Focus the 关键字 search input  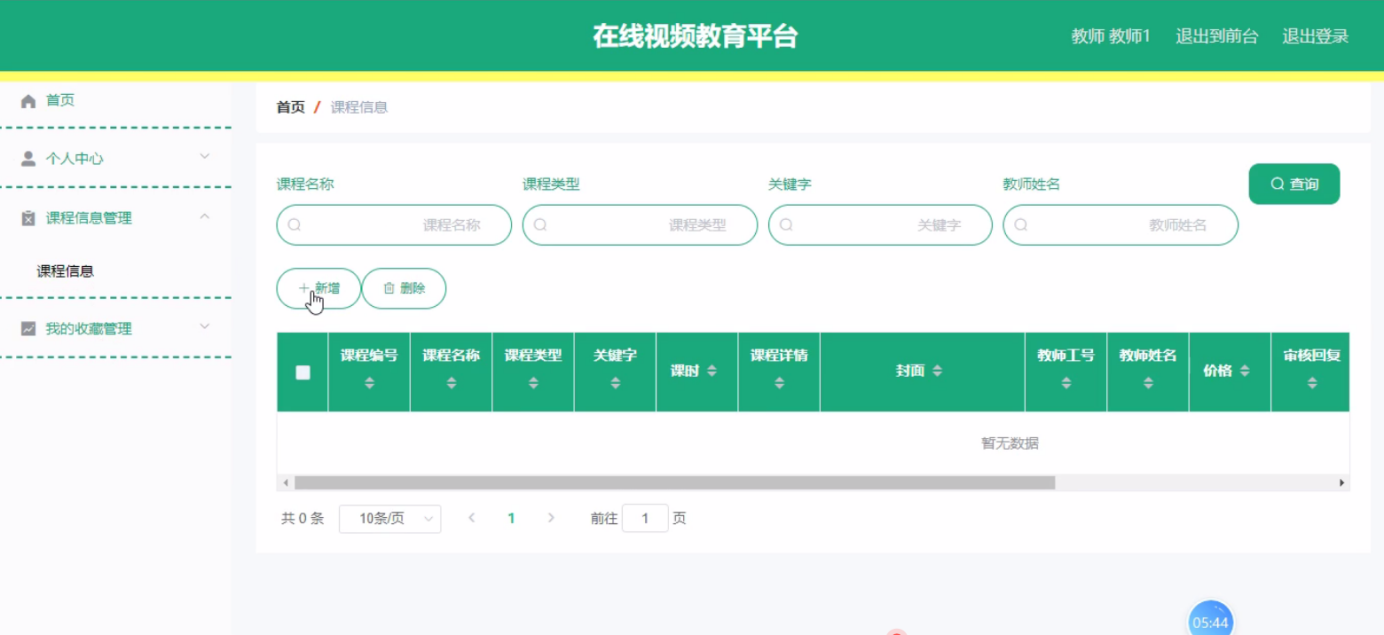(x=880, y=225)
